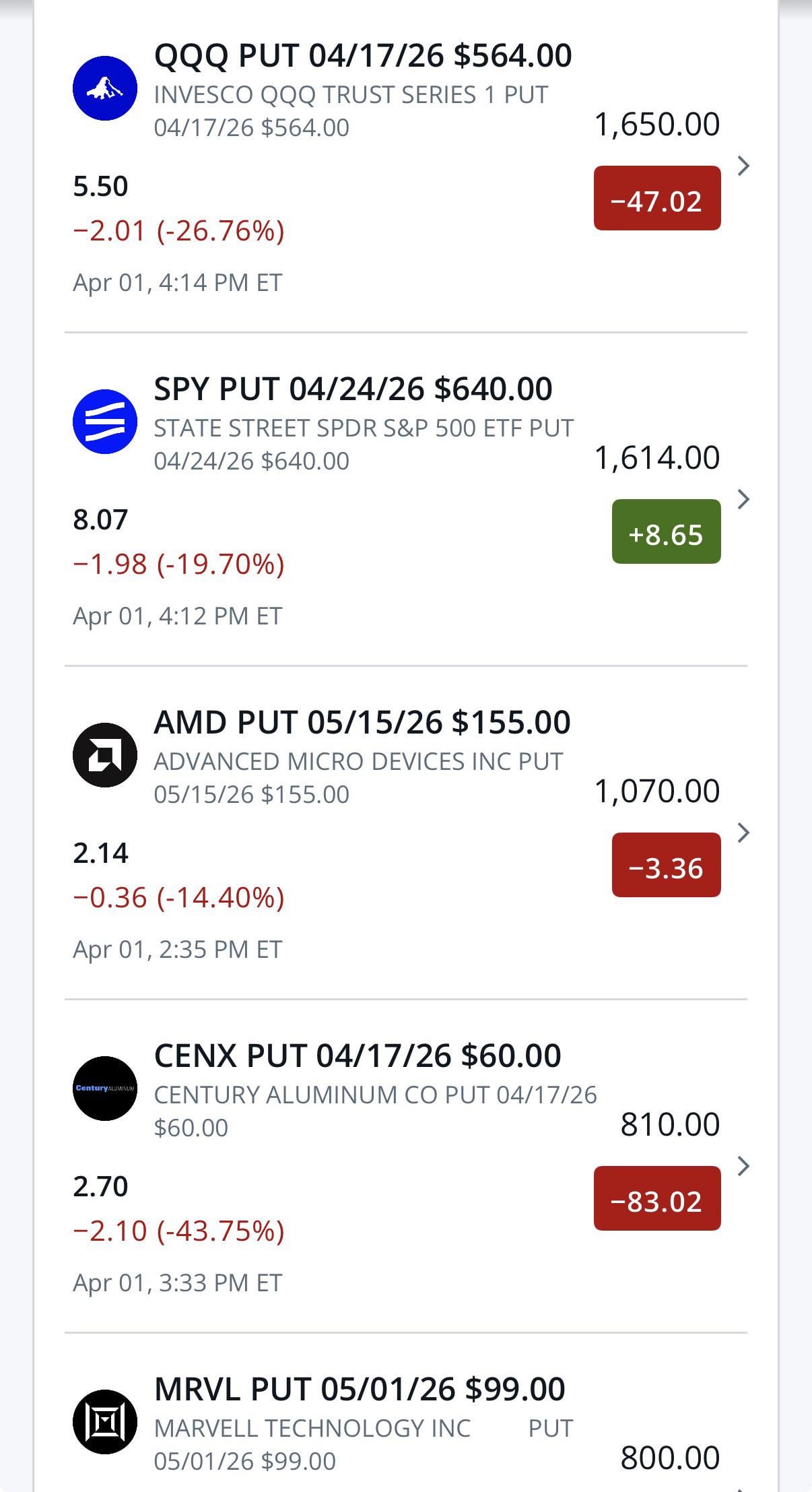
Task: Tap the Century Aluminum logo icon
Action: tap(105, 1089)
